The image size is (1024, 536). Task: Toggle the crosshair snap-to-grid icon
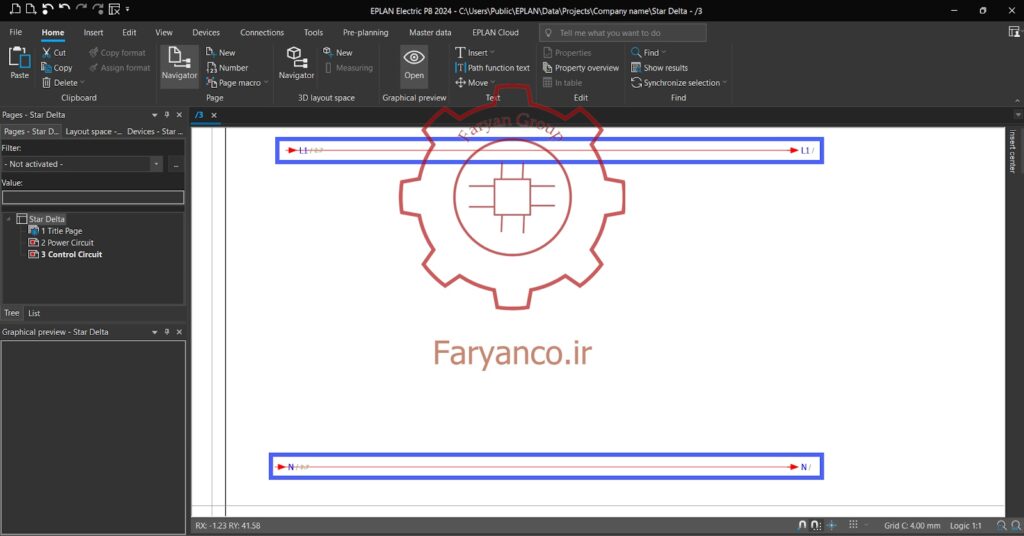[x=831, y=525]
